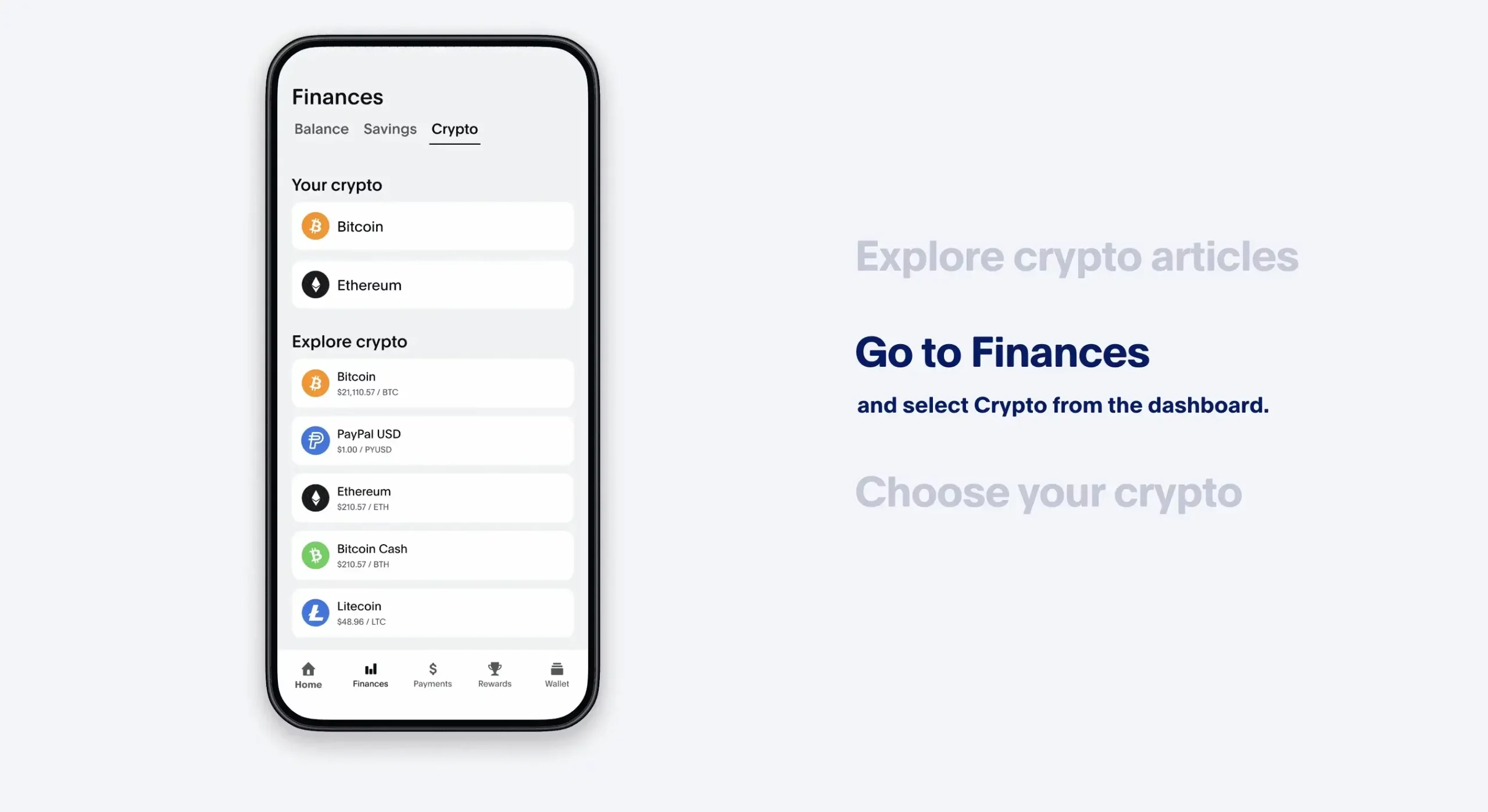Tap the Litecoin icon
Image resolution: width=1488 pixels, height=812 pixels.
(316, 612)
